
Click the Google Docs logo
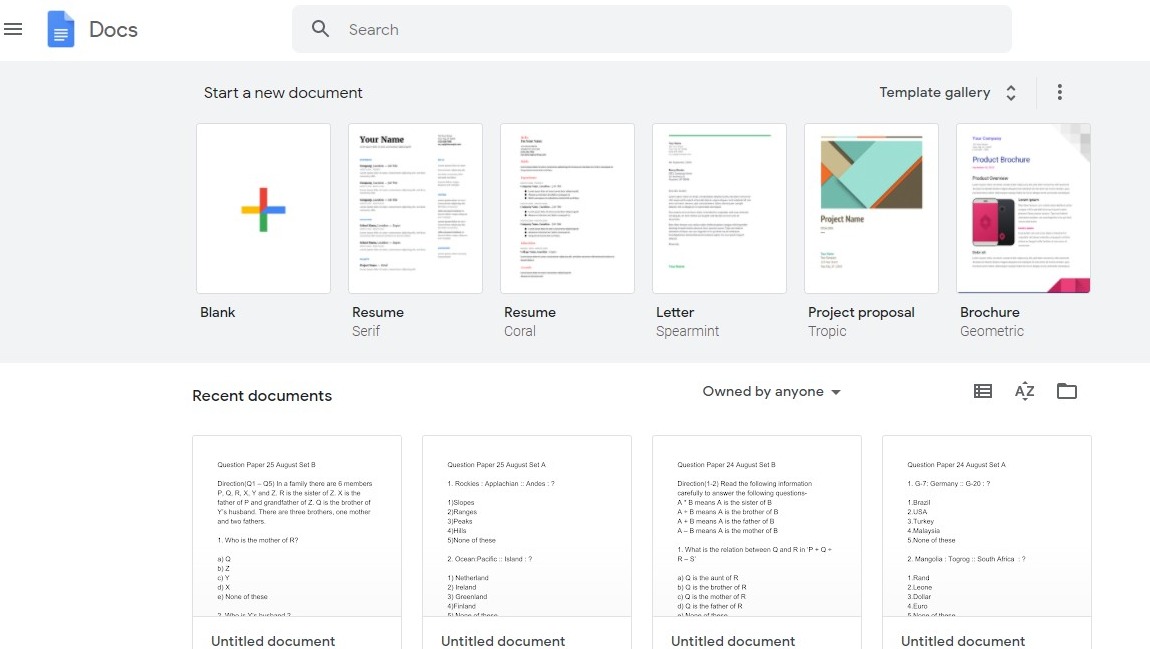(59, 29)
